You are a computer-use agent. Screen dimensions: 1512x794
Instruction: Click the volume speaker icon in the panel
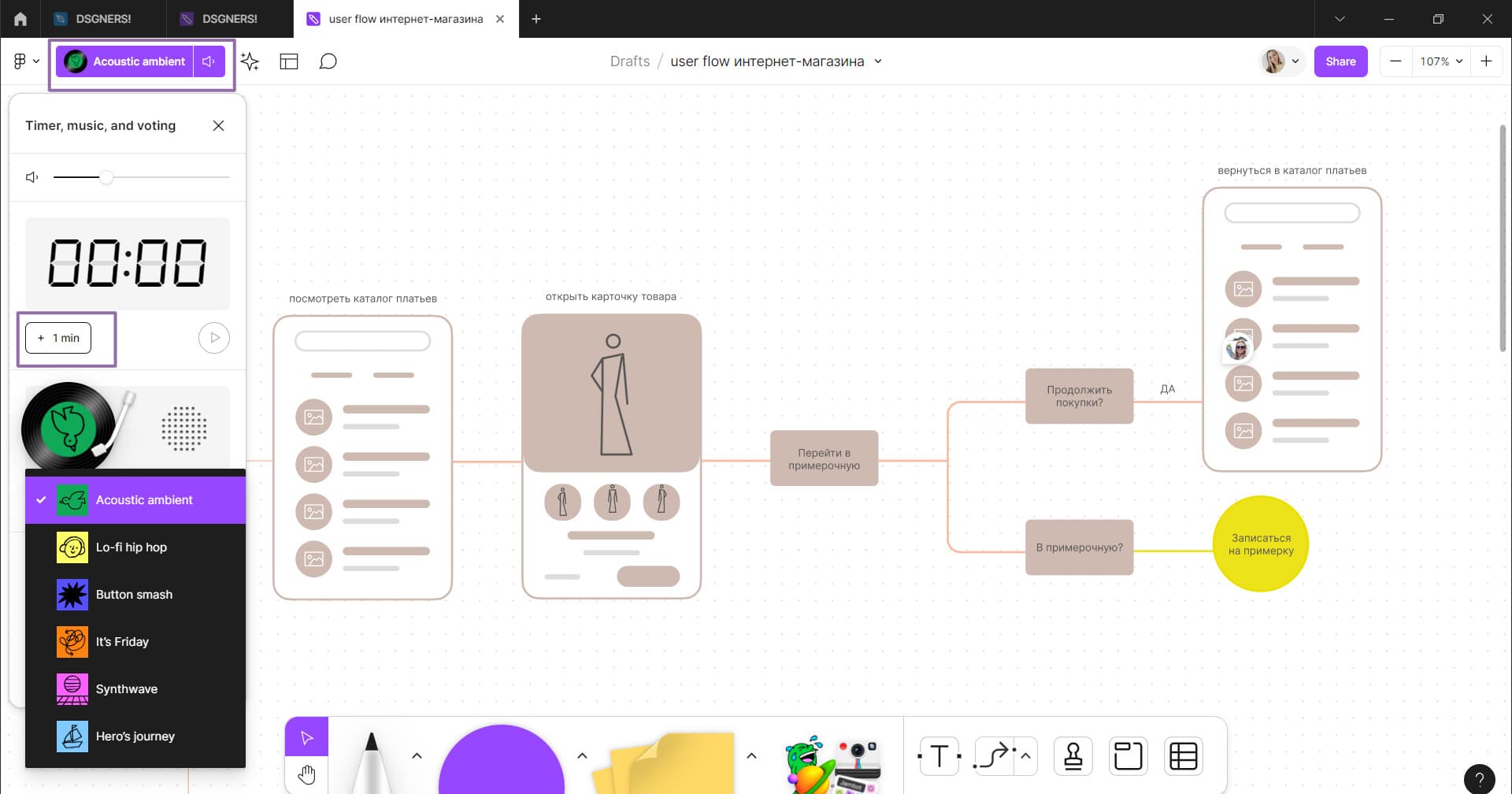[32, 177]
